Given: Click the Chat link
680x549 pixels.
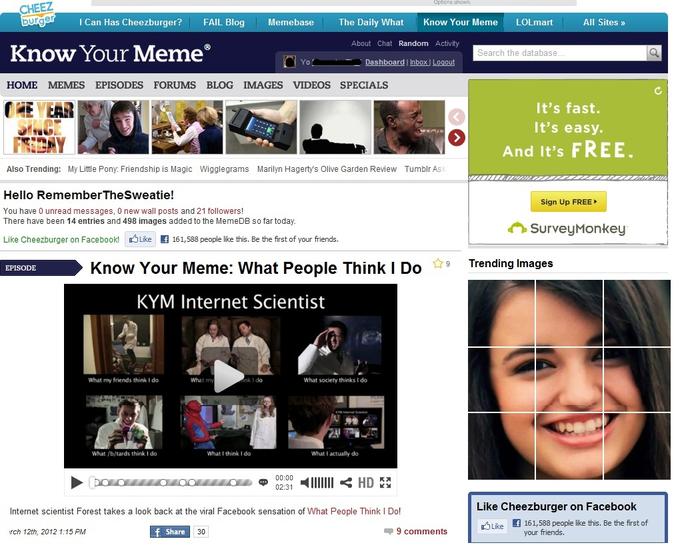Looking at the screenshot, I should pyautogui.click(x=384, y=43).
